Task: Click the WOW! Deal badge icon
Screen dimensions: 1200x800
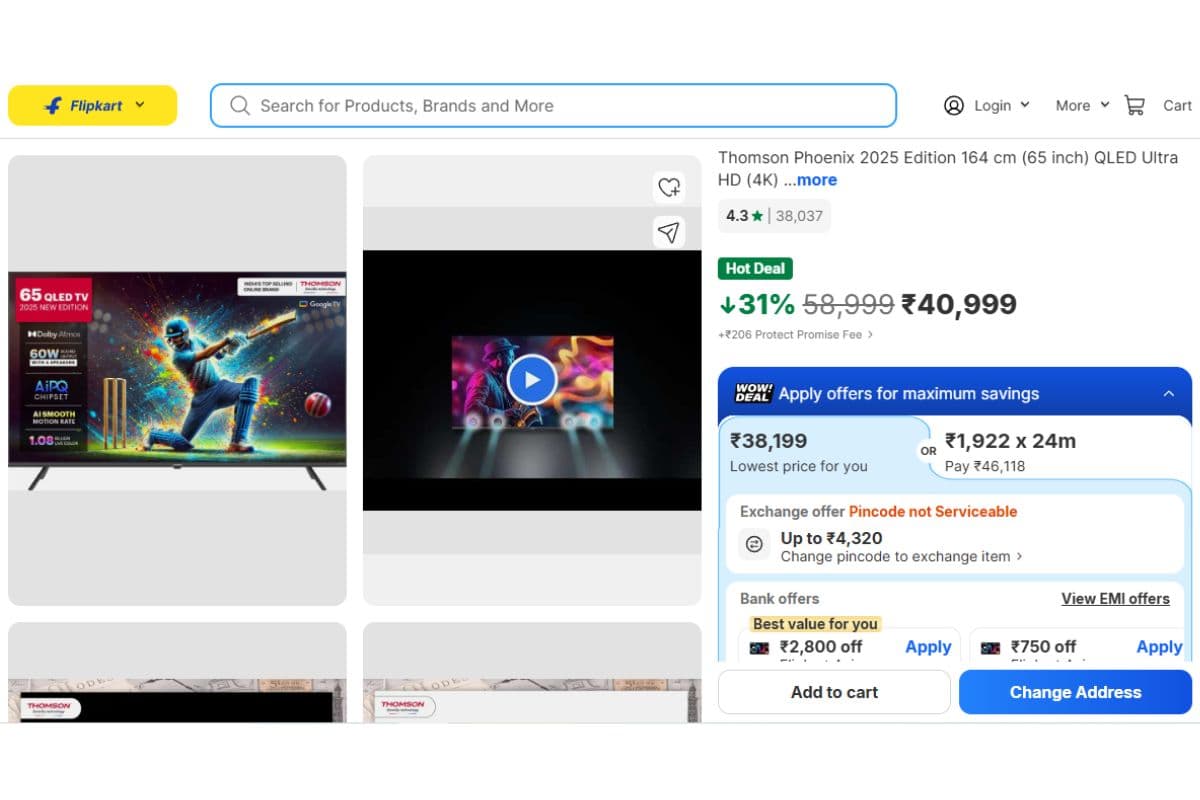Action: coord(752,393)
